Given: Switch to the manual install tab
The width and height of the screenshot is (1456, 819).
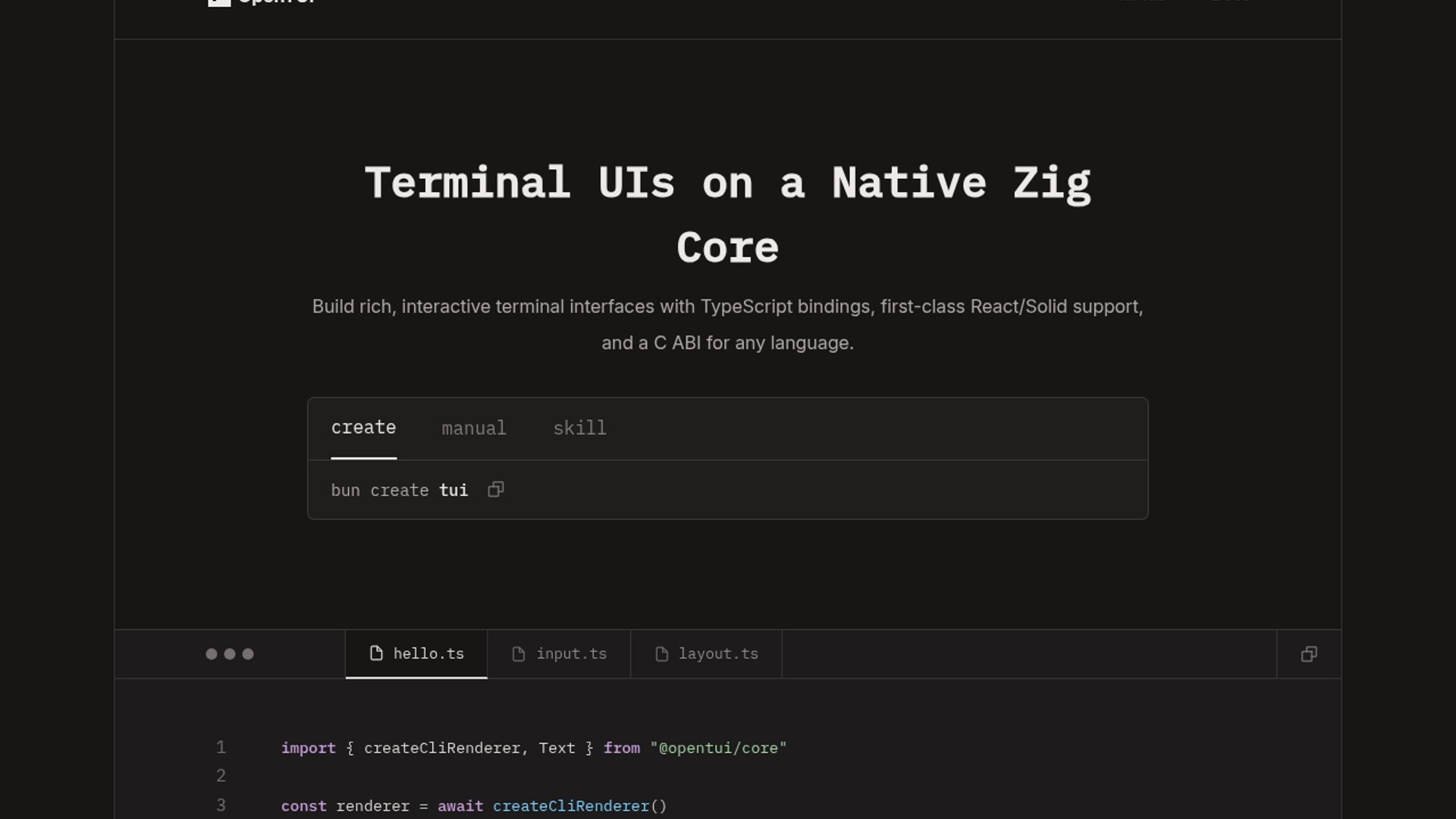Looking at the screenshot, I should click(x=474, y=429).
